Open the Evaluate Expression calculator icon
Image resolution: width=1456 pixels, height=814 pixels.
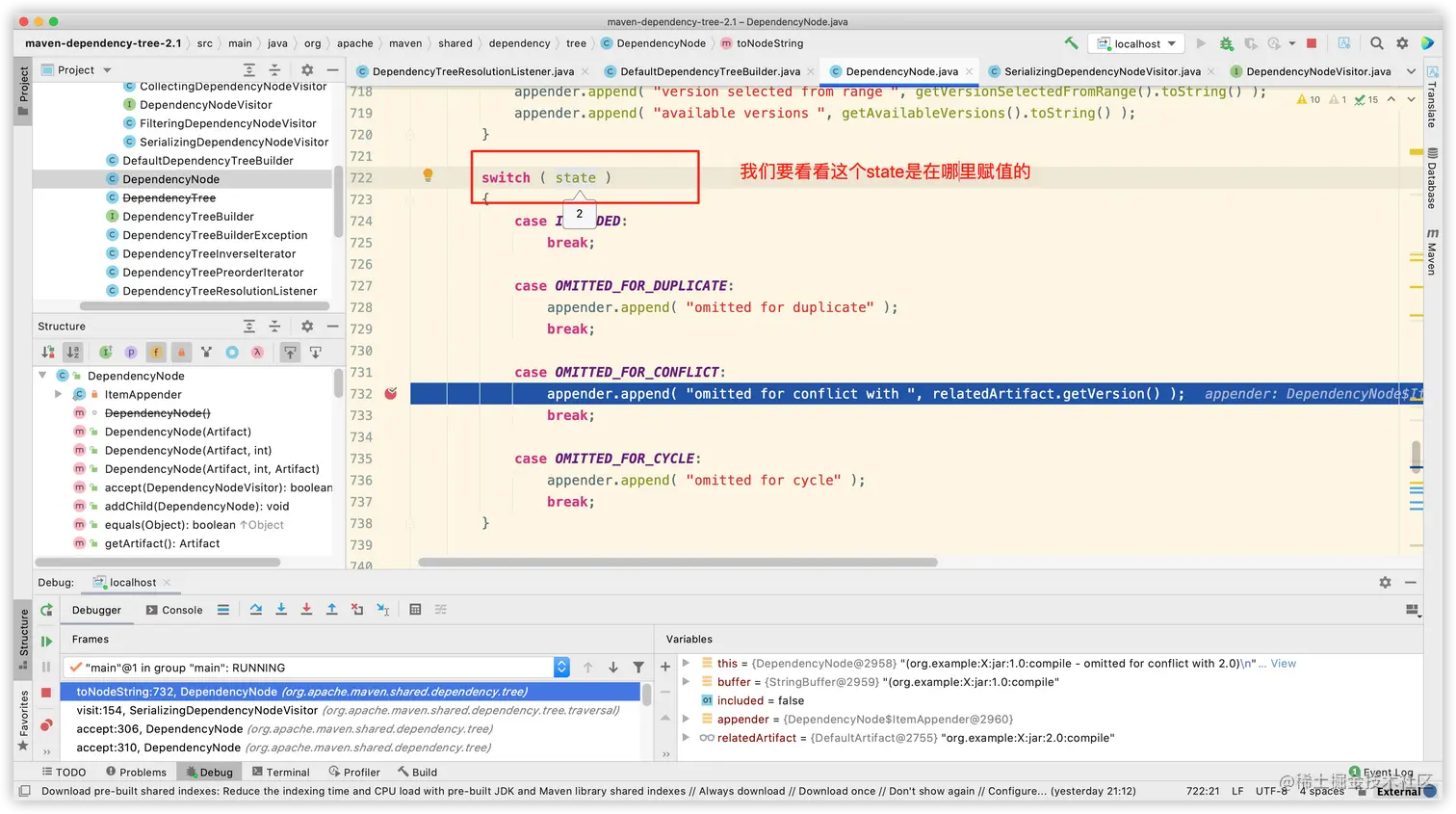415,610
